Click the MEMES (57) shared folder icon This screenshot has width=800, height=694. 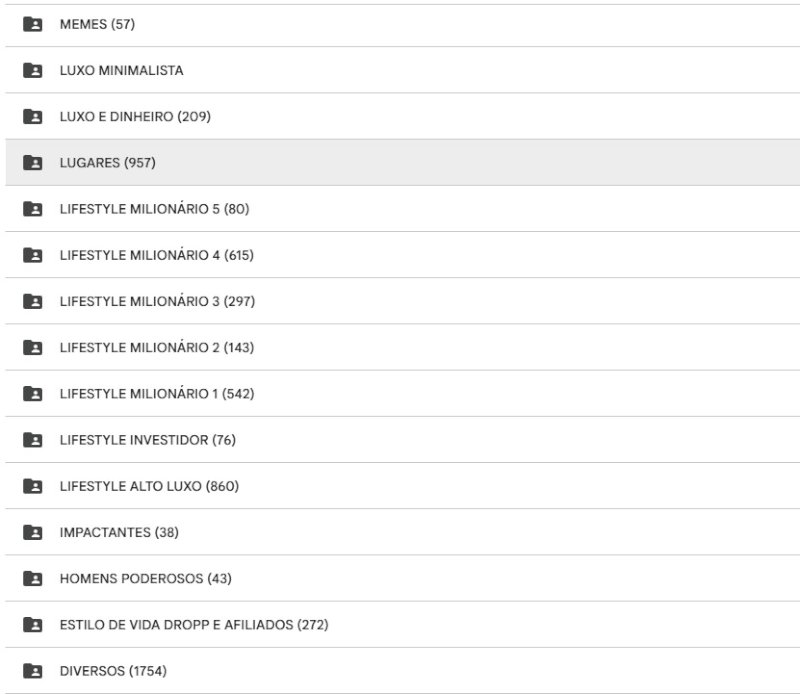(33, 24)
